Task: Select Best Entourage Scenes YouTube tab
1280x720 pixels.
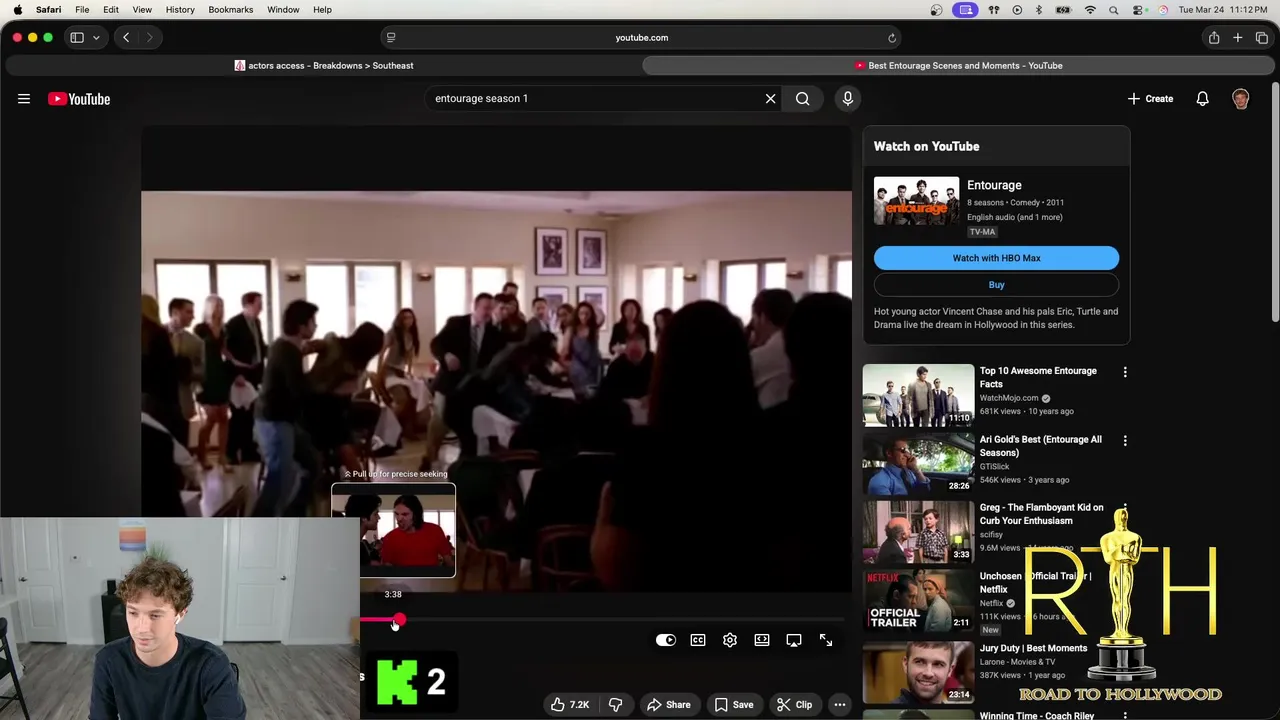Action: (x=958, y=66)
